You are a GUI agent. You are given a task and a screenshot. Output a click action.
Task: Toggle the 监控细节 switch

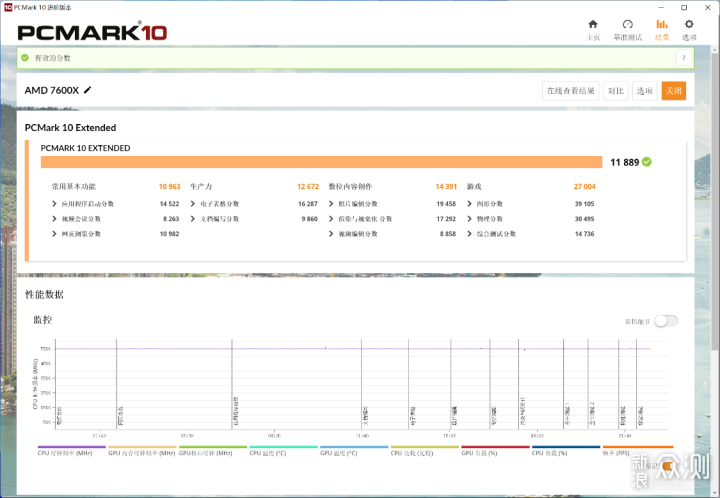point(666,321)
